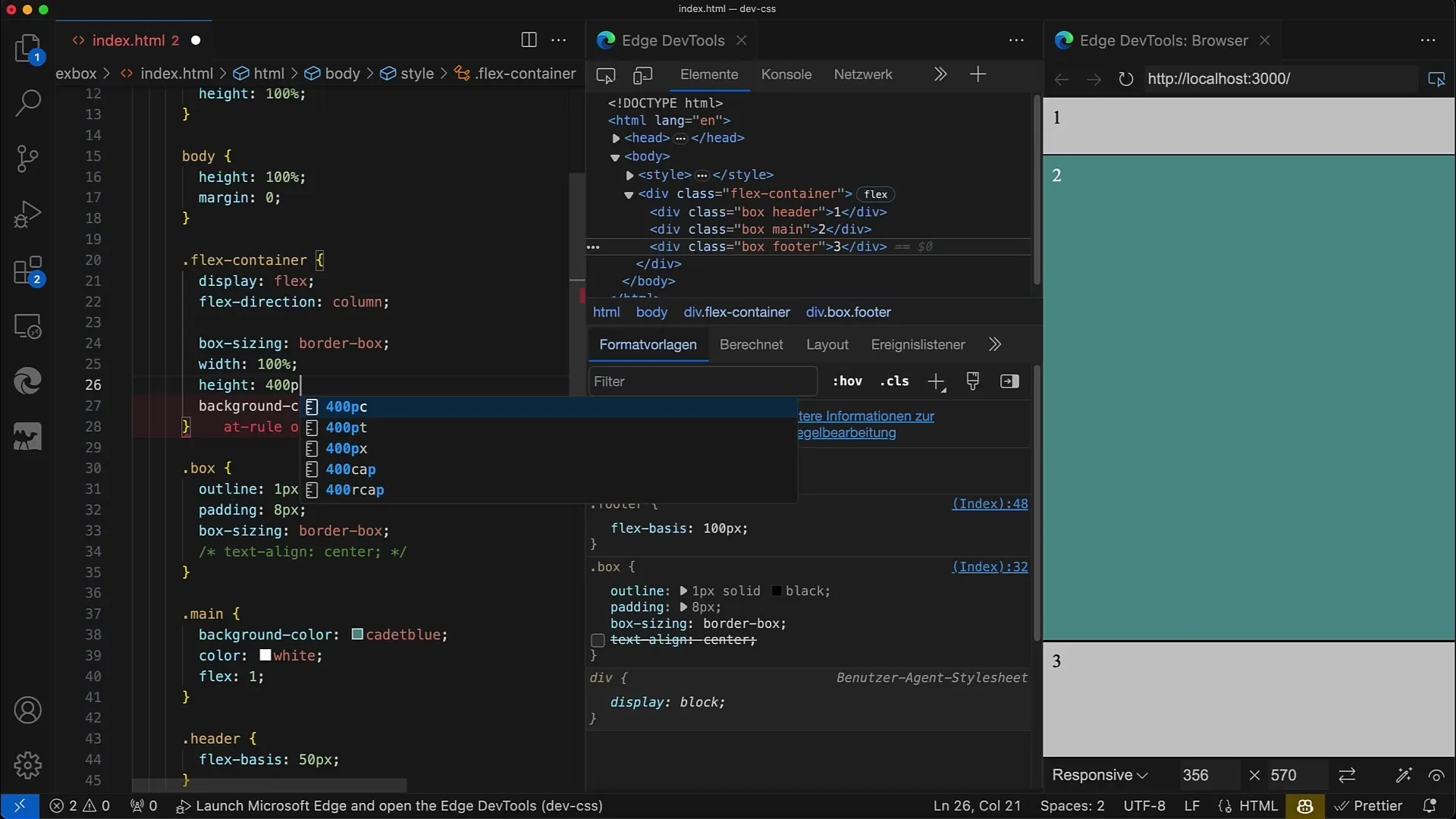Click the Prettier status bar item
This screenshot has height=819, width=1456.
pos(1369,805)
